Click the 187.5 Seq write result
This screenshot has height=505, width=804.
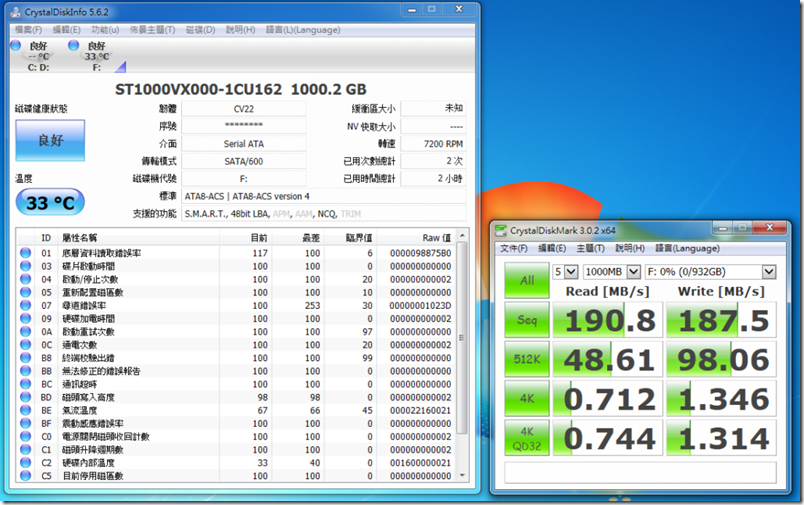coord(721,320)
